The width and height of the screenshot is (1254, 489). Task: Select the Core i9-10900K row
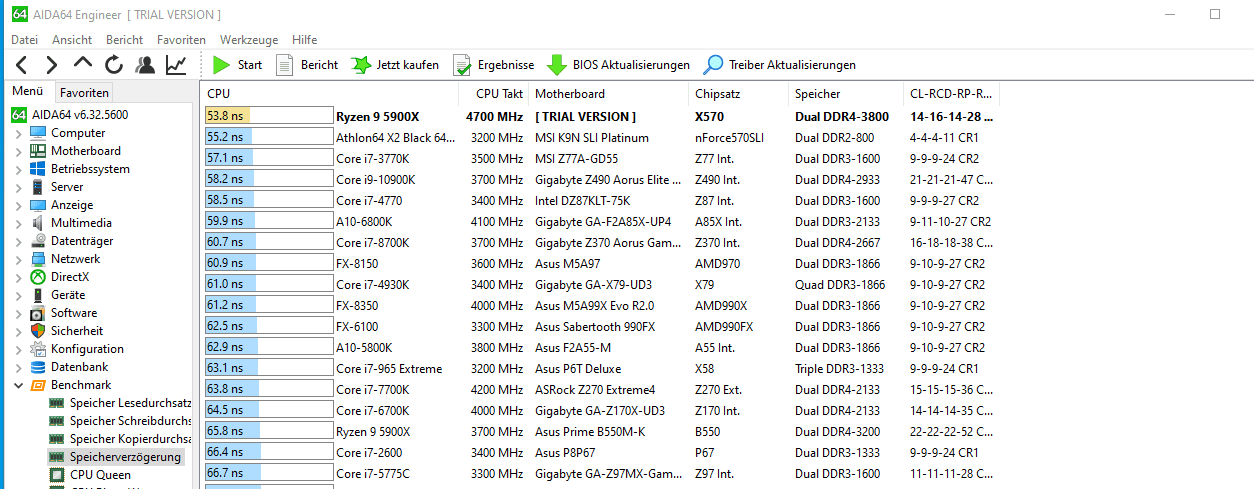(600, 180)
